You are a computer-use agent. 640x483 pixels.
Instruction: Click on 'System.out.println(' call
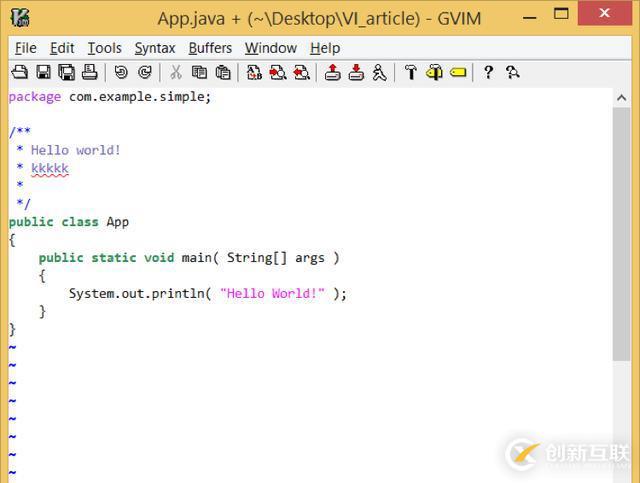(140, 294)
